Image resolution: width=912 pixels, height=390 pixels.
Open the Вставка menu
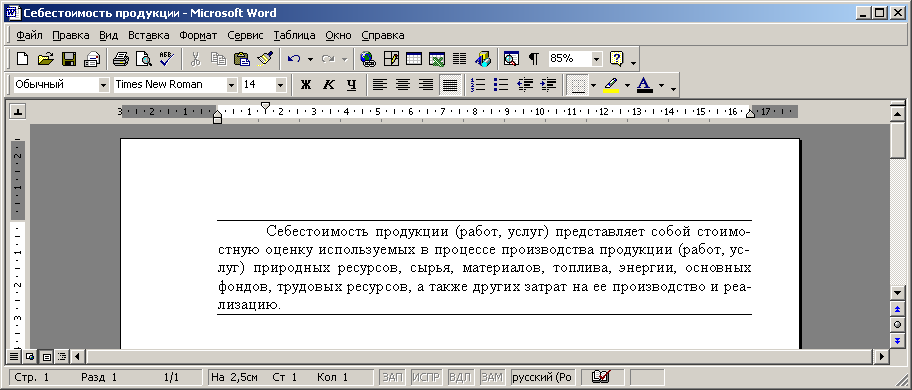[x=149, y=35]
